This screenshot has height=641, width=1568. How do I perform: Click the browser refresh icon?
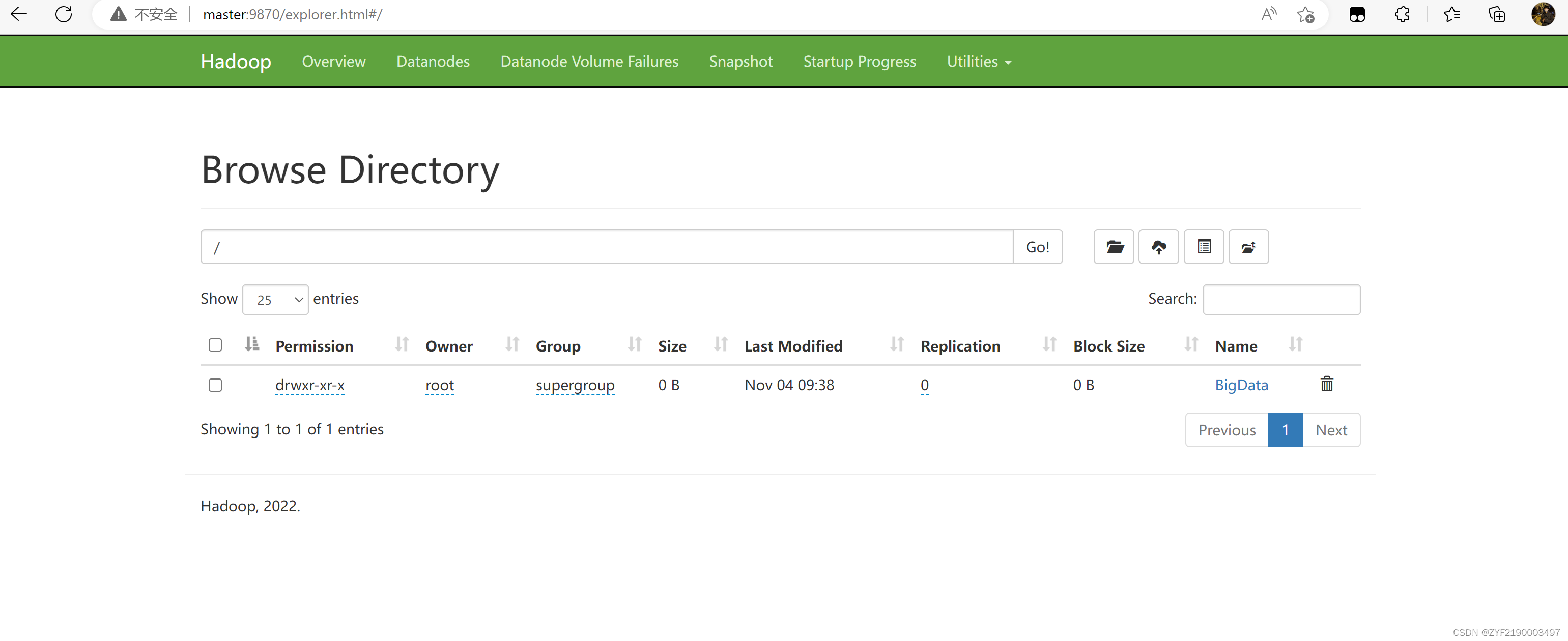point(63,14)
